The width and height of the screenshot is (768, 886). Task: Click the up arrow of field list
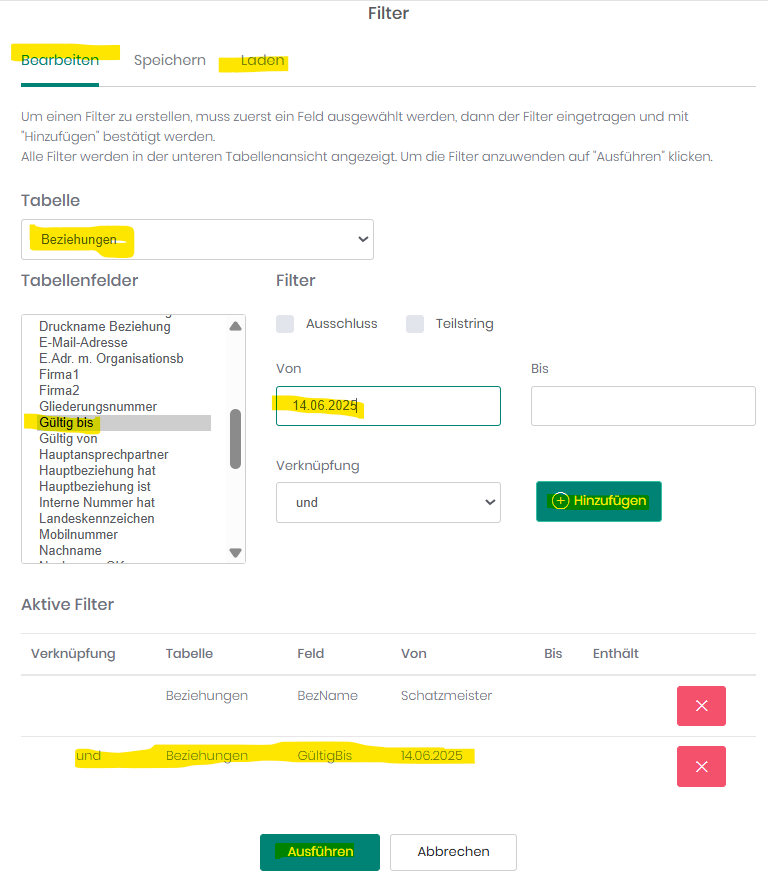coord(236,326)
